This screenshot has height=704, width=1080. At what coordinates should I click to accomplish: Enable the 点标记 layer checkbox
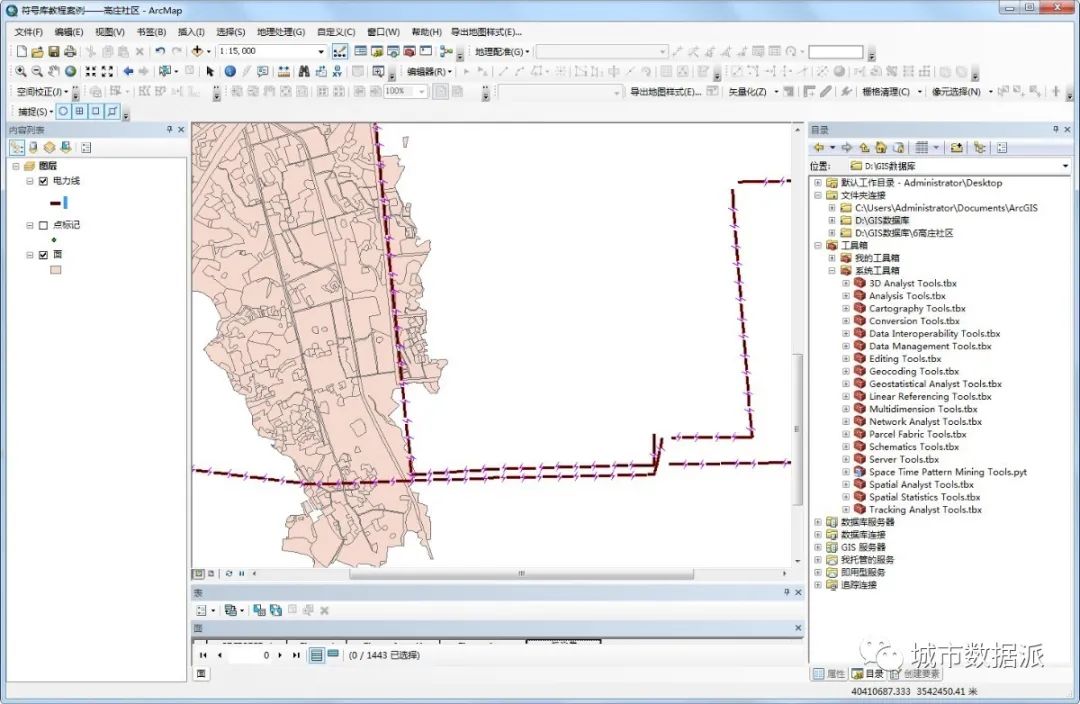[x=43, y=225]
